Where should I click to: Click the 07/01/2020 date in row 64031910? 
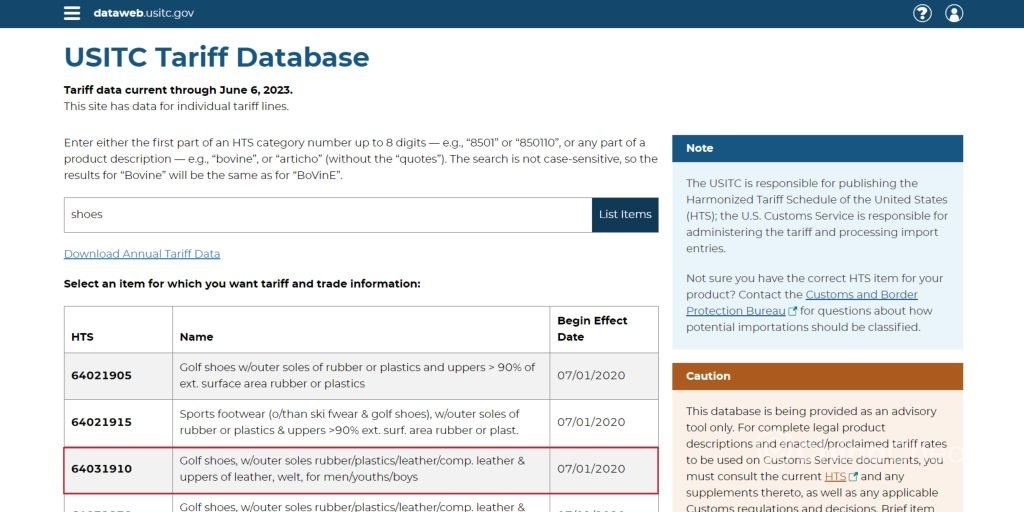[591, 469]
